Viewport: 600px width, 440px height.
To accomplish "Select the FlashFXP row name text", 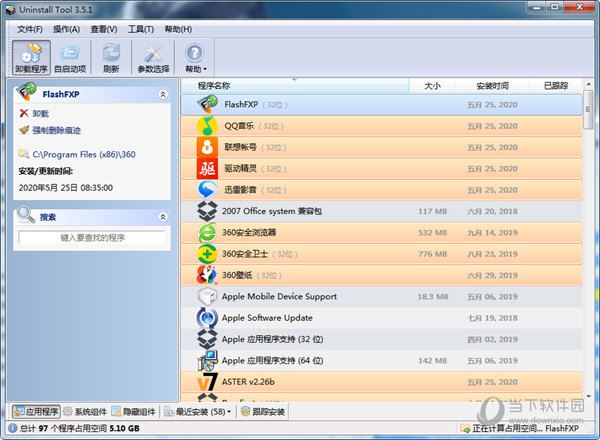I will point(241,104).
